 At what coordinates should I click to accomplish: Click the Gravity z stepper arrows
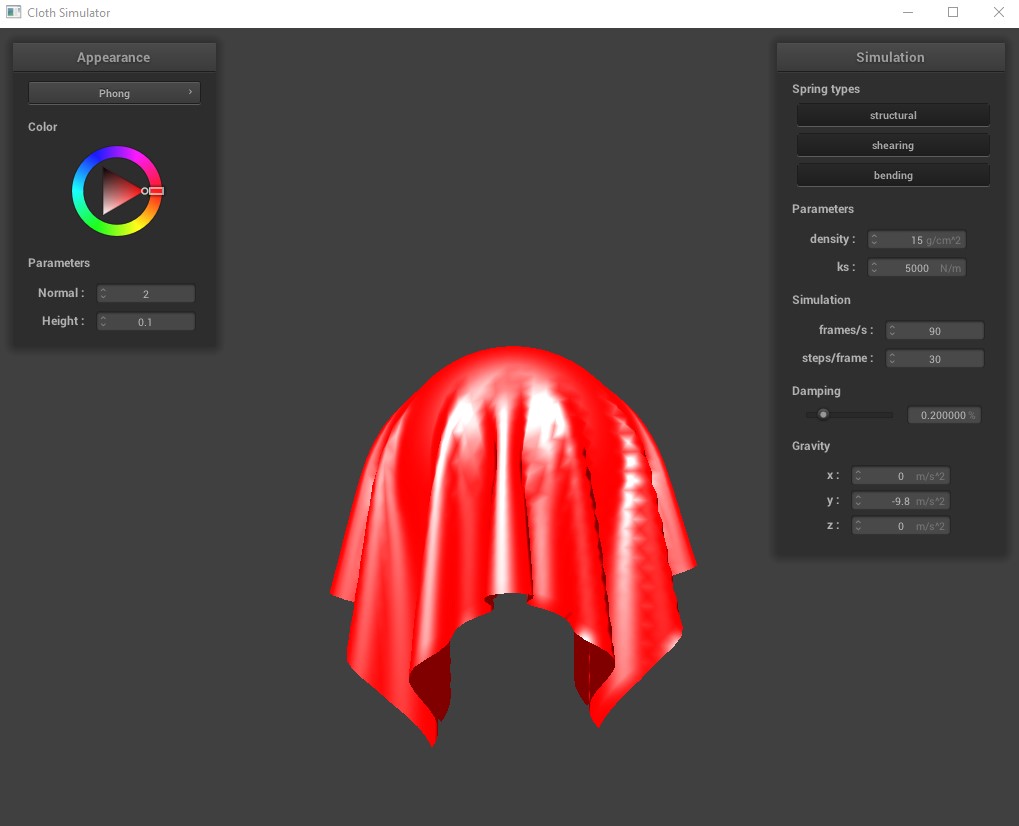858,526
